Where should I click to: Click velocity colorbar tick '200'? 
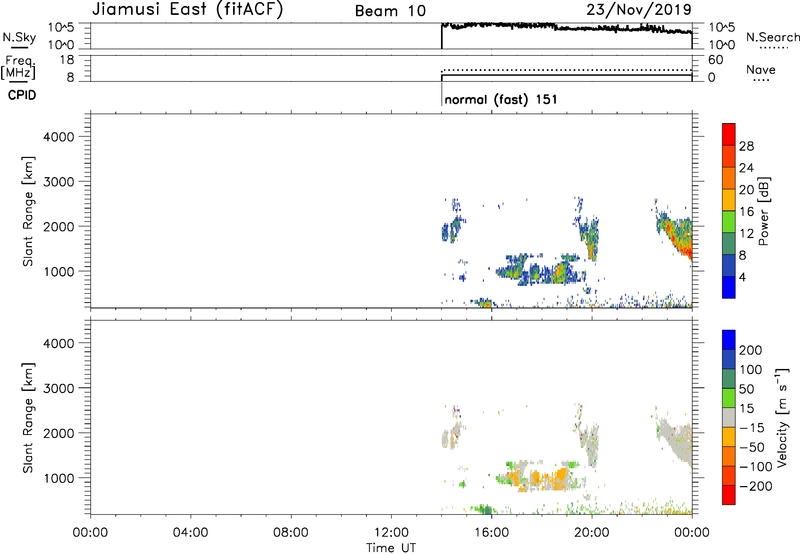click(x=751, y=350)
